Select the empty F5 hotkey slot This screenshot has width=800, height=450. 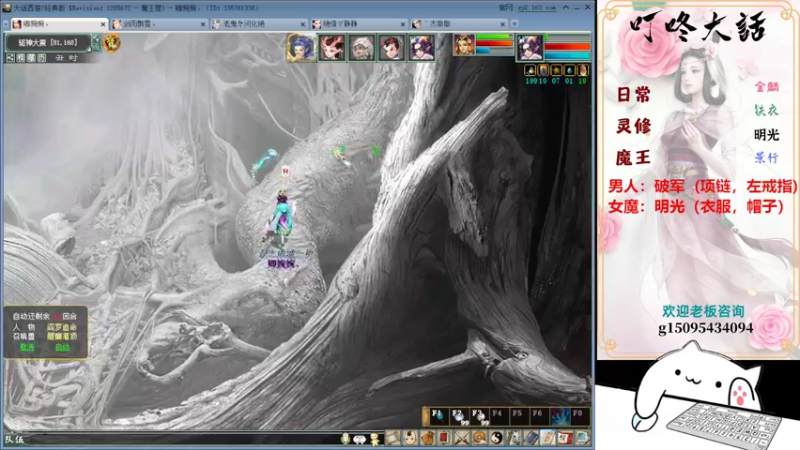(519, 416)
